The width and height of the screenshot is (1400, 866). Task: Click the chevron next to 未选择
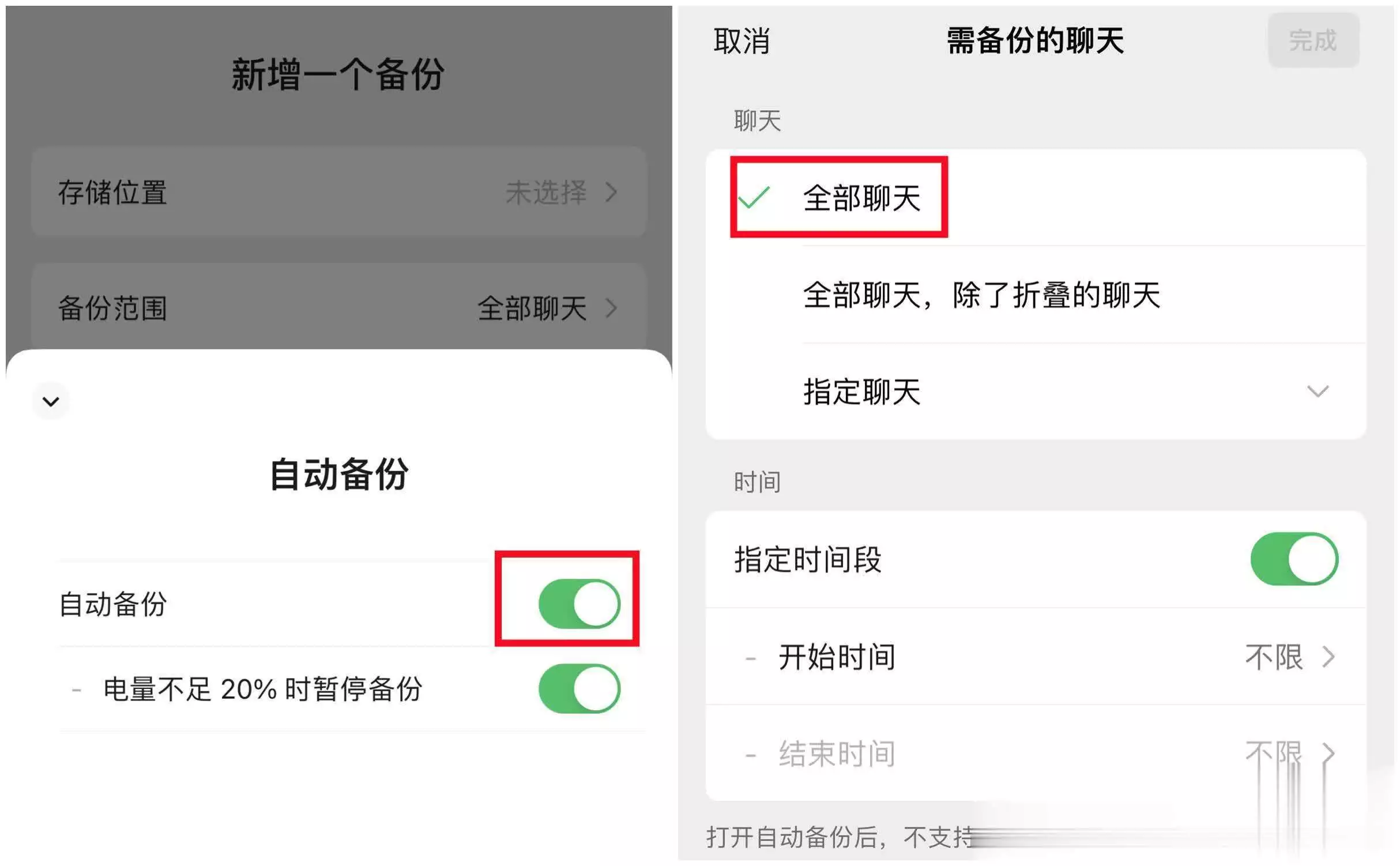pyautogui.click(x=611, y=192)
